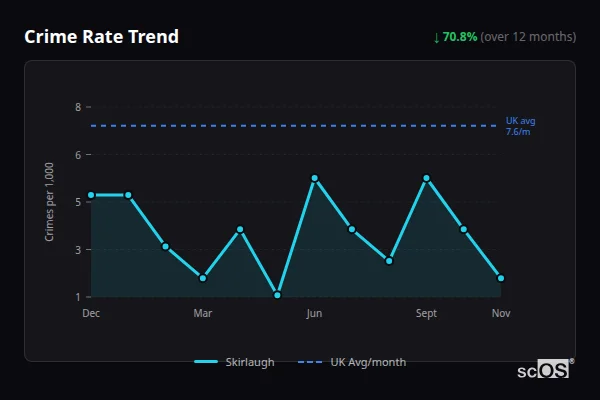
Task: Toggle the Skirlaugh legend series
Action: 234,362
